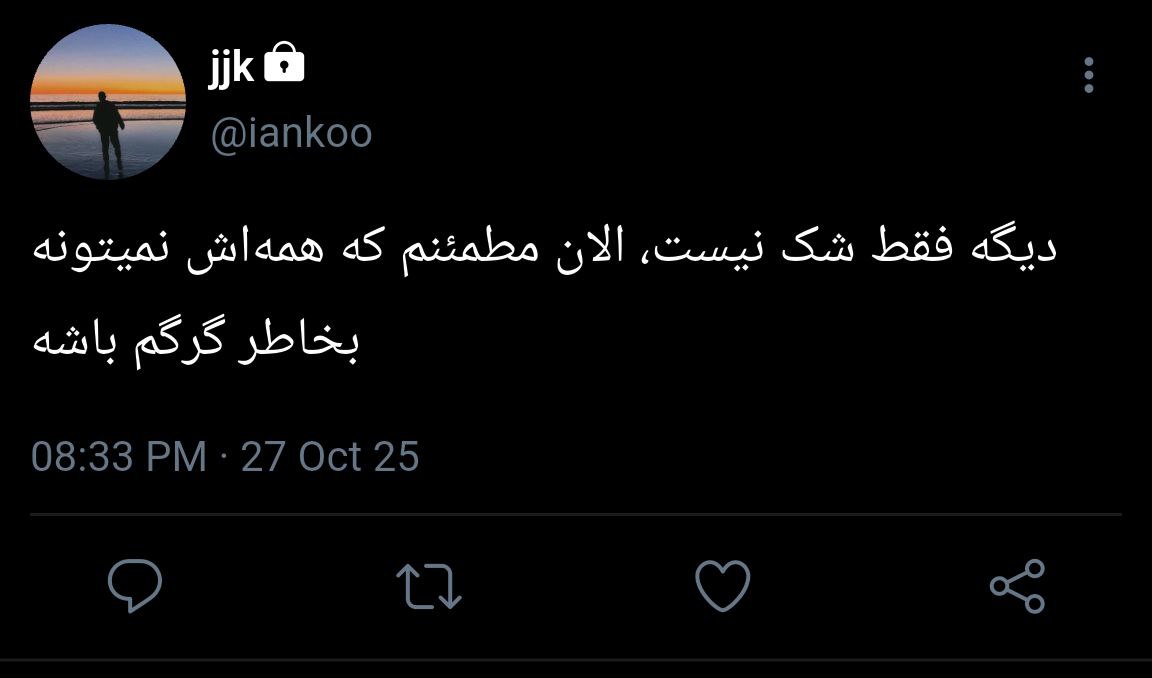The image size is (1152, 678).
Task: Click the first line of the Persian tweet text
Action: [545, 248]
